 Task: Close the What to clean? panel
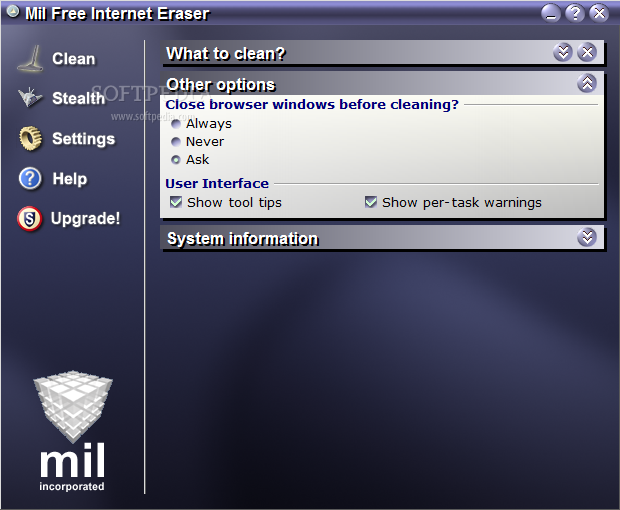pyautogui.click(x=587, y=52)
